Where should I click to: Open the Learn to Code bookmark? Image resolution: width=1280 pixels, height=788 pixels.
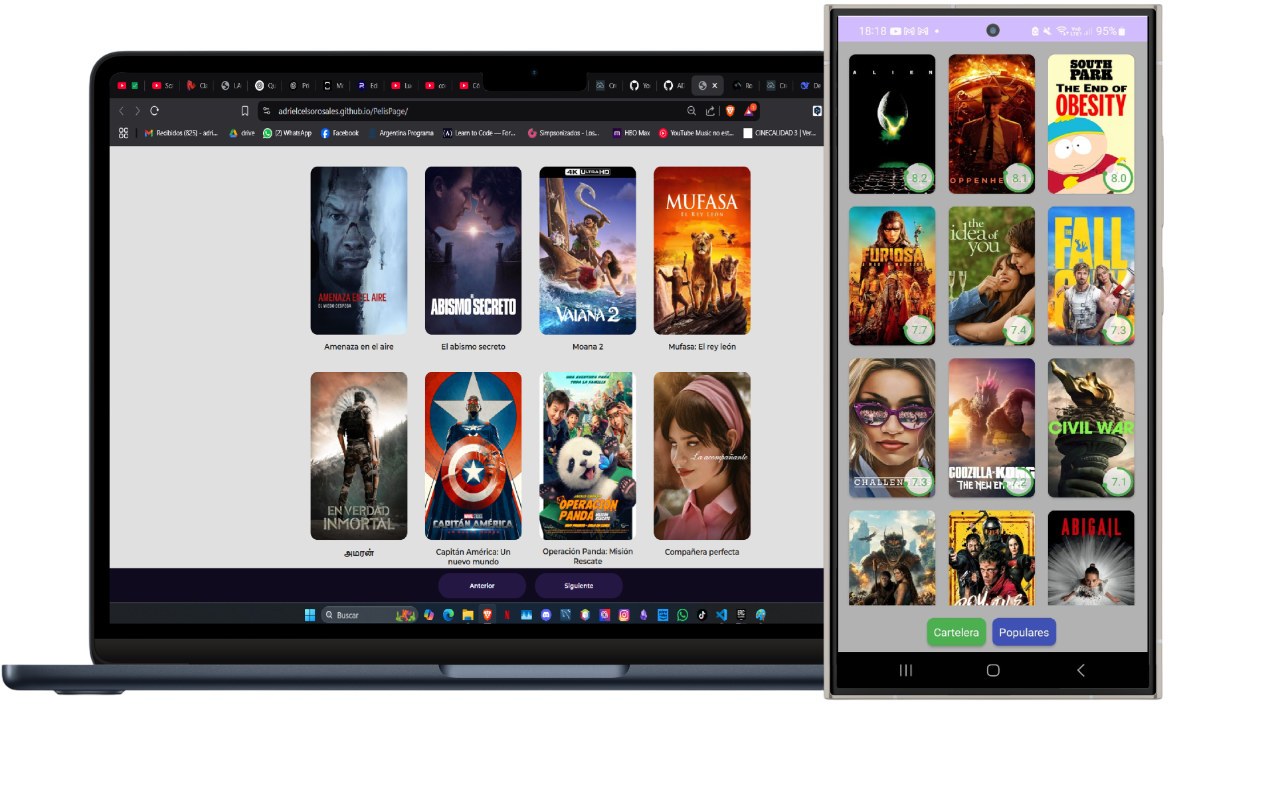click(479, 132)
